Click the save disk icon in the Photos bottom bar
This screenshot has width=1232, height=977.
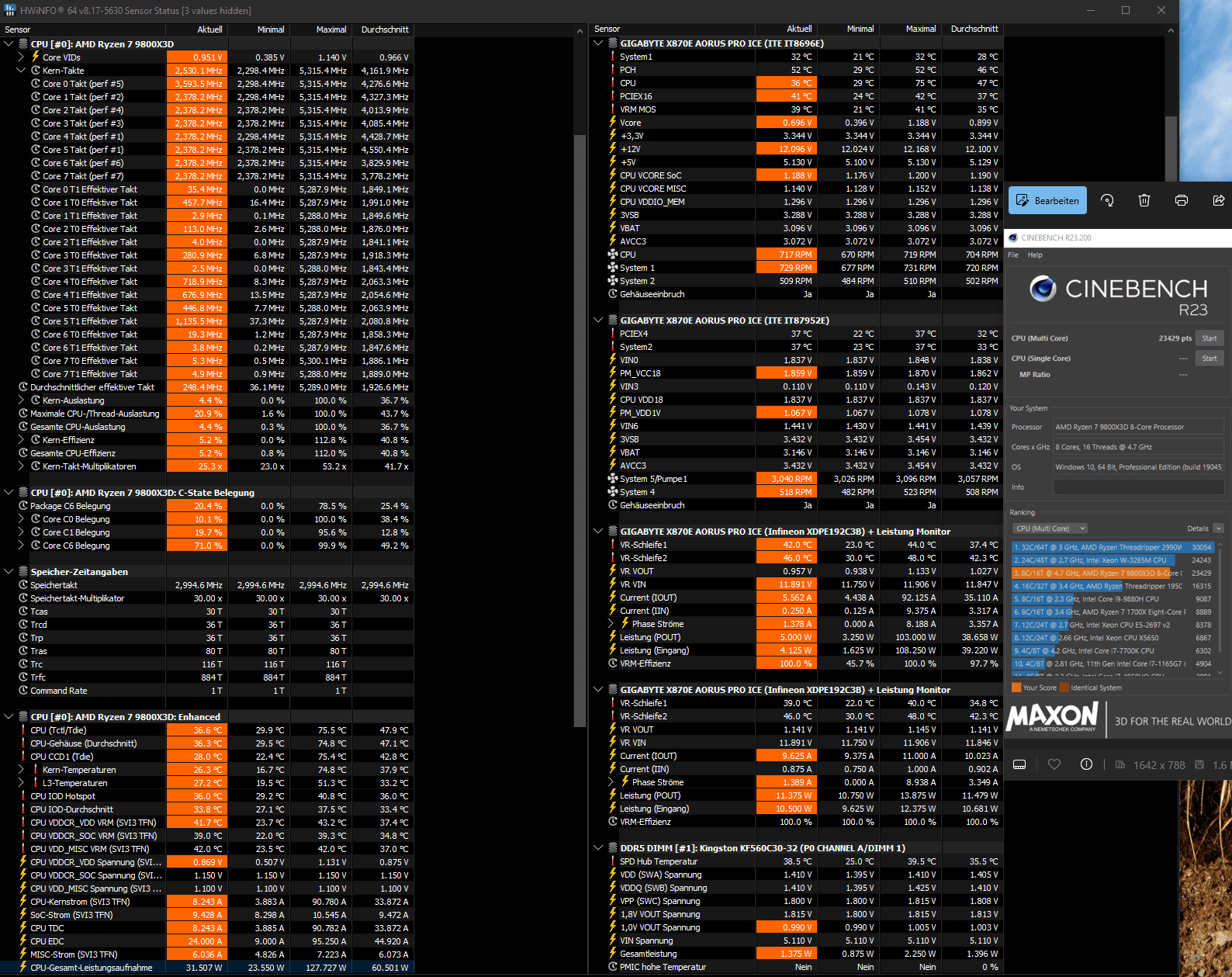[1199, 764]
